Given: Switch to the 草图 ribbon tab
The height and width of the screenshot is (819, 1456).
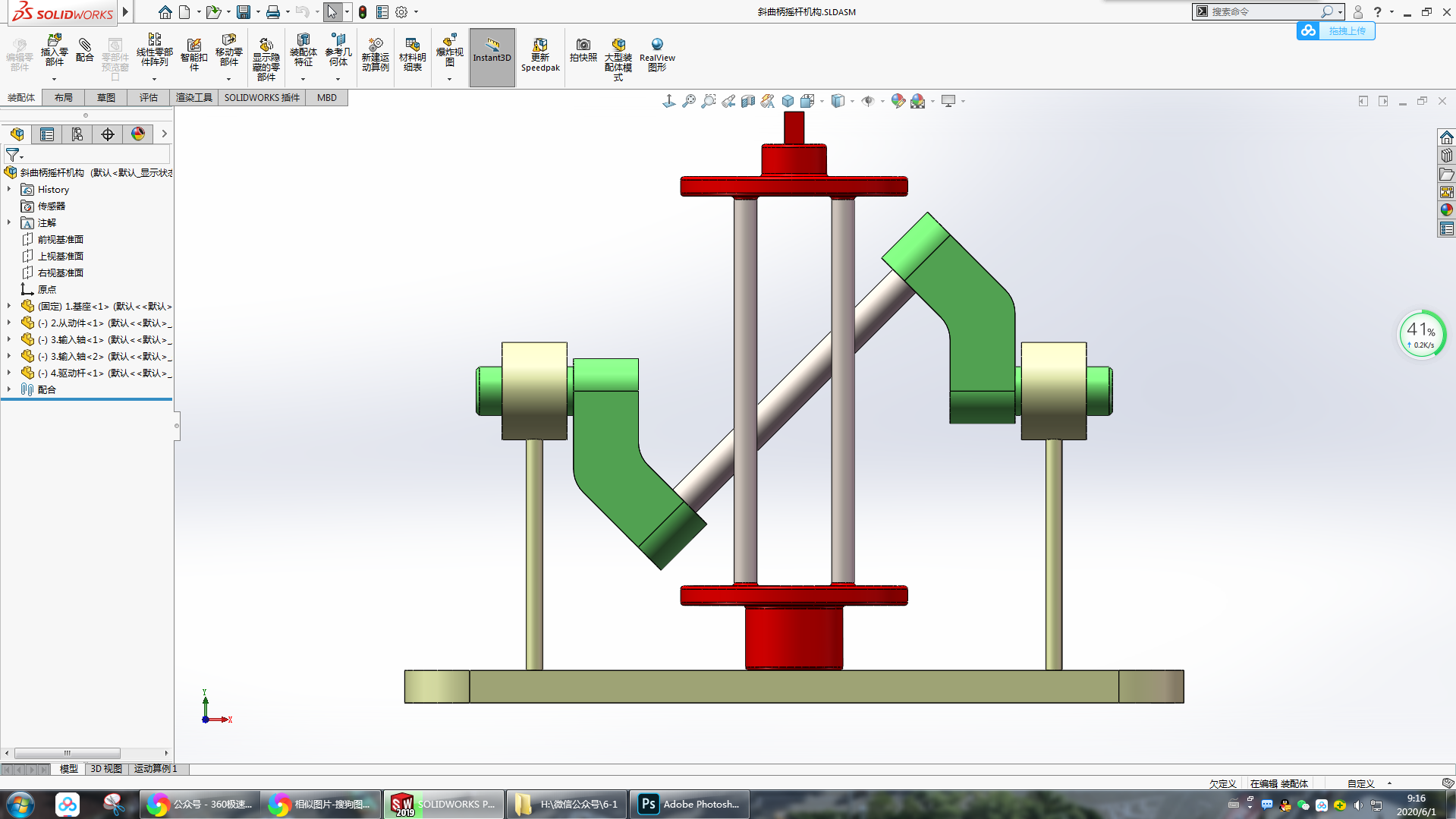Looking at the screenshot, I should (106, 97).
